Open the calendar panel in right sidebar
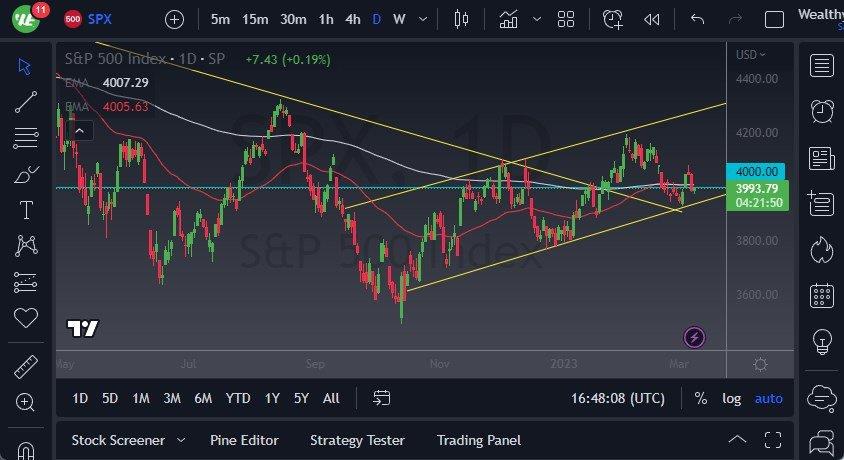Viewport: 844px width, 460px height. pos(822,295)
